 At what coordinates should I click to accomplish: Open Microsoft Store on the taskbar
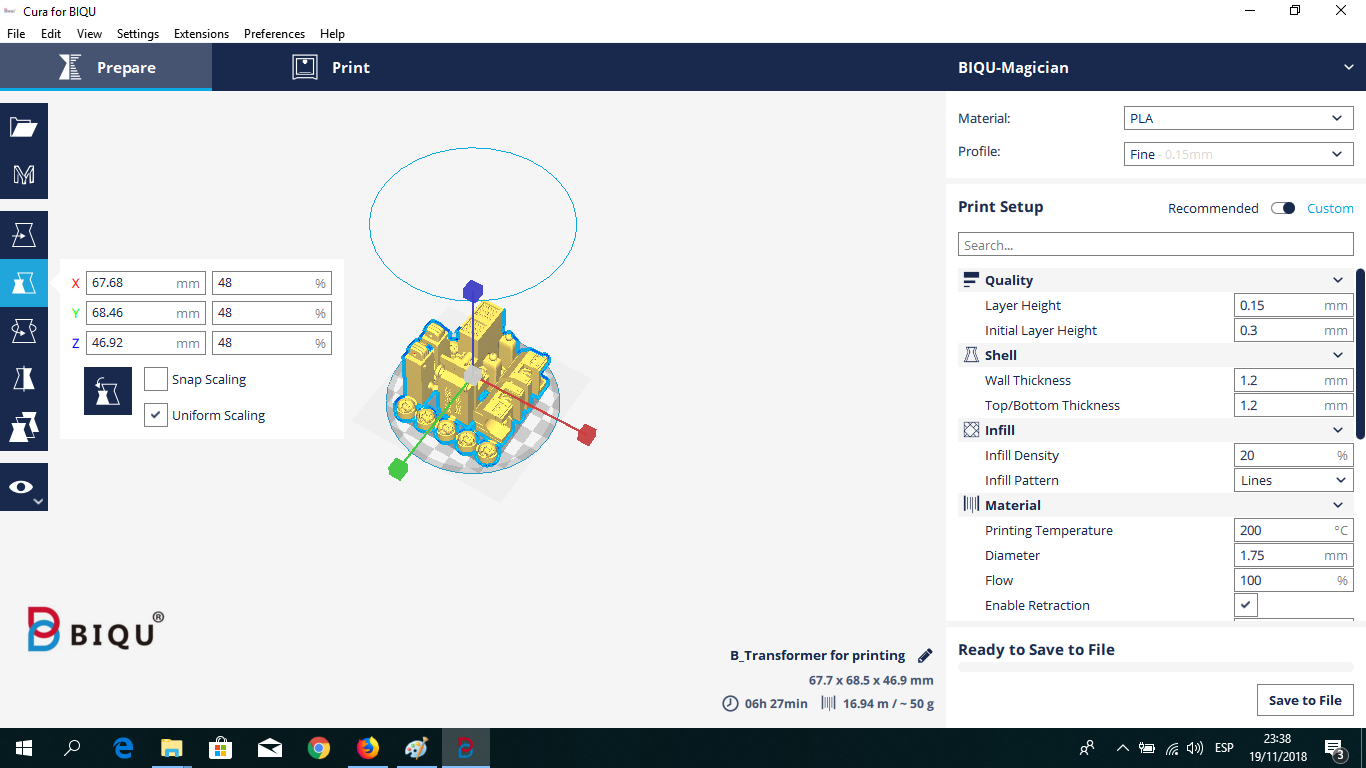tap(221, 748)
